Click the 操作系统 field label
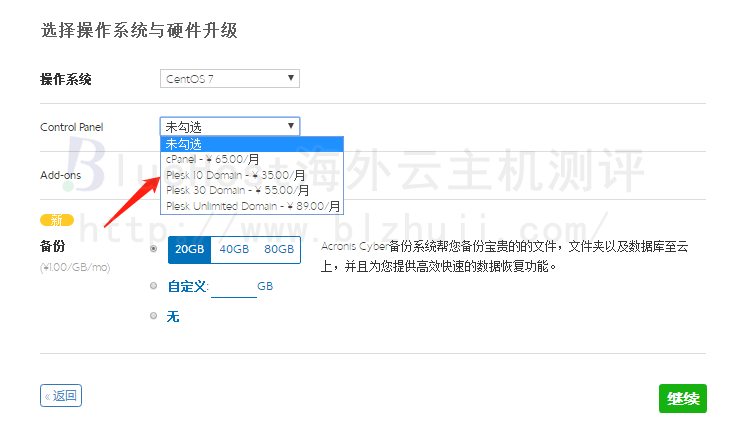 66,79
